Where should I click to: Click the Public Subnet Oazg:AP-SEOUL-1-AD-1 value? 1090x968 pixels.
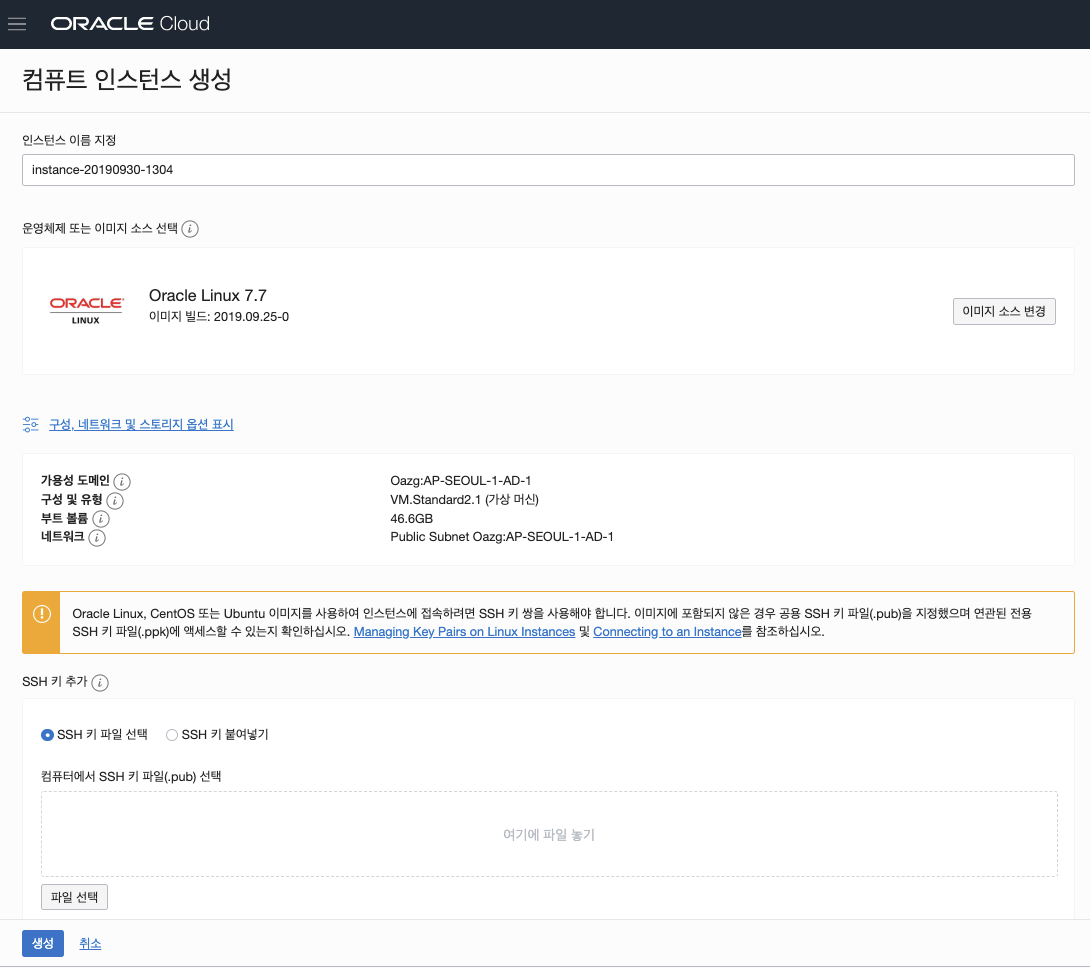pyautogui.click(x=502, y=537)
